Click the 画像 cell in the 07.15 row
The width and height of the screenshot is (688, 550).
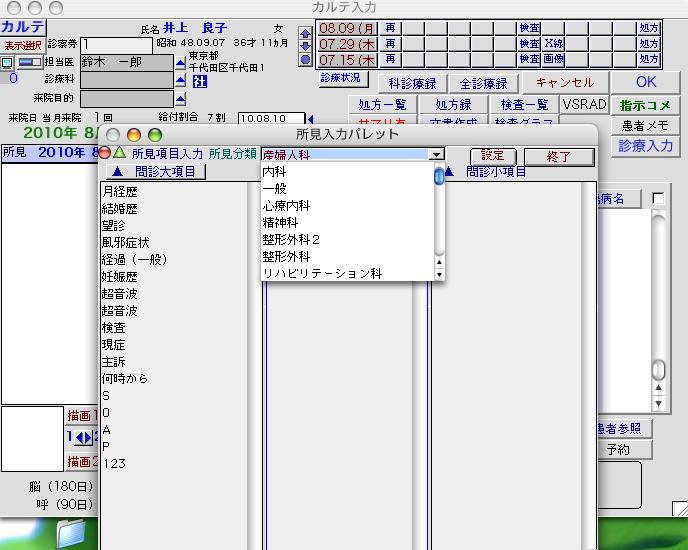tap(553, 59)
